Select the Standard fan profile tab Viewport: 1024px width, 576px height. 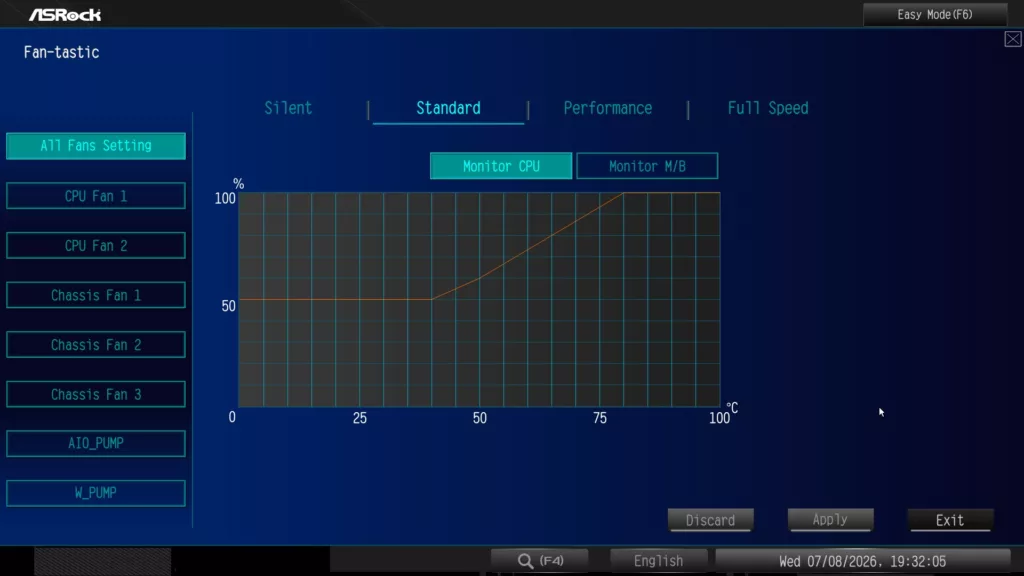pyautogui.click(x=448, y=108)
